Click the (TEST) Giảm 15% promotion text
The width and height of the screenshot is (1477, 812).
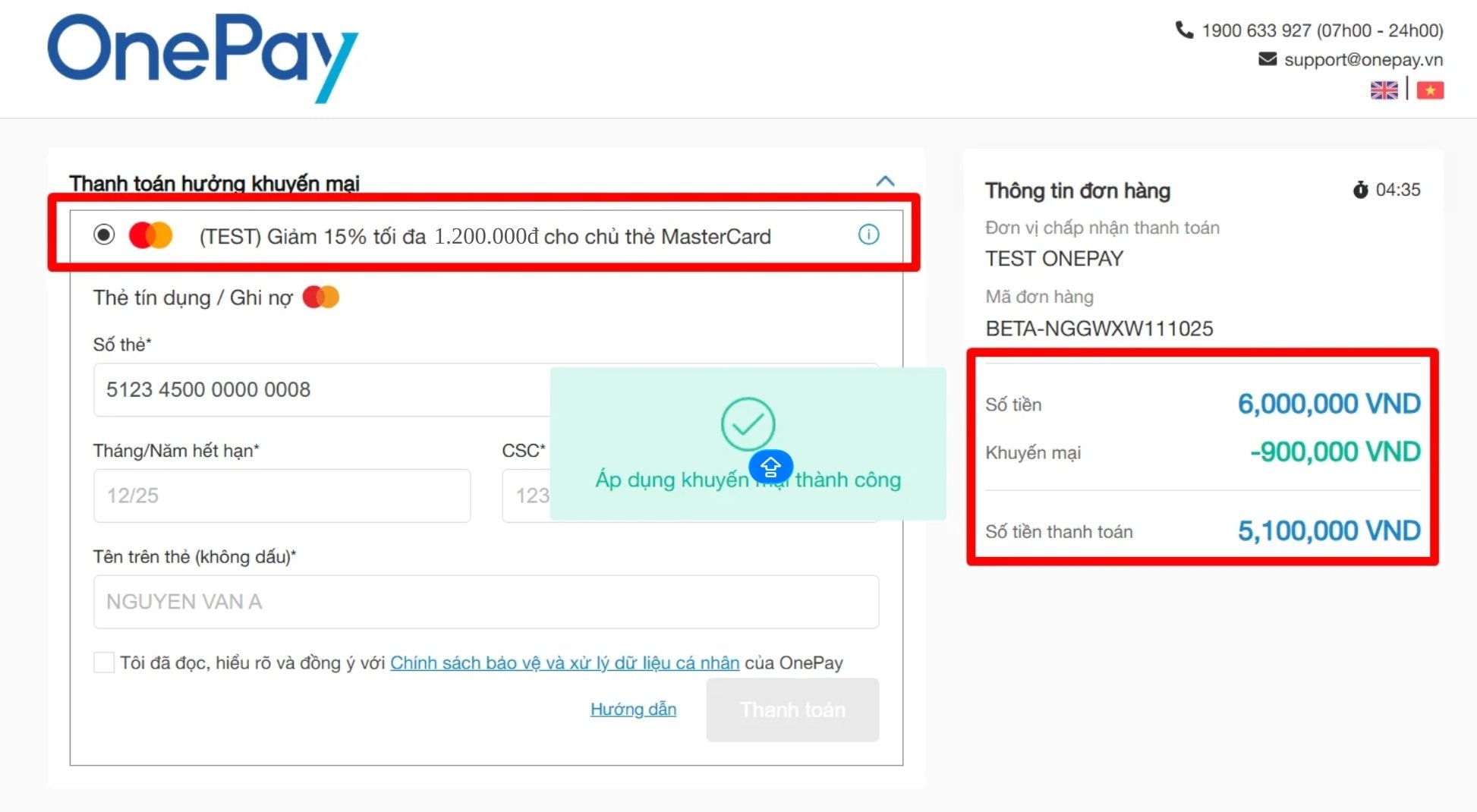[x=485, y=236]
